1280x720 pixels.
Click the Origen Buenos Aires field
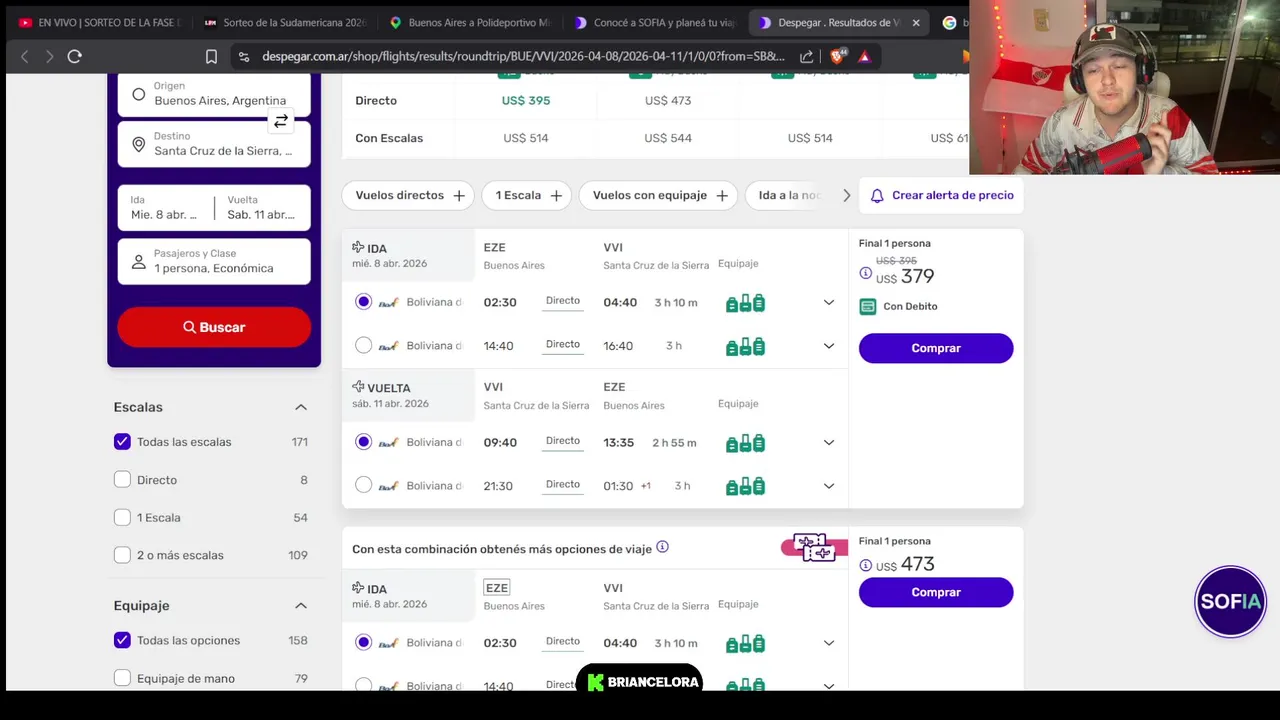point(214,94)
